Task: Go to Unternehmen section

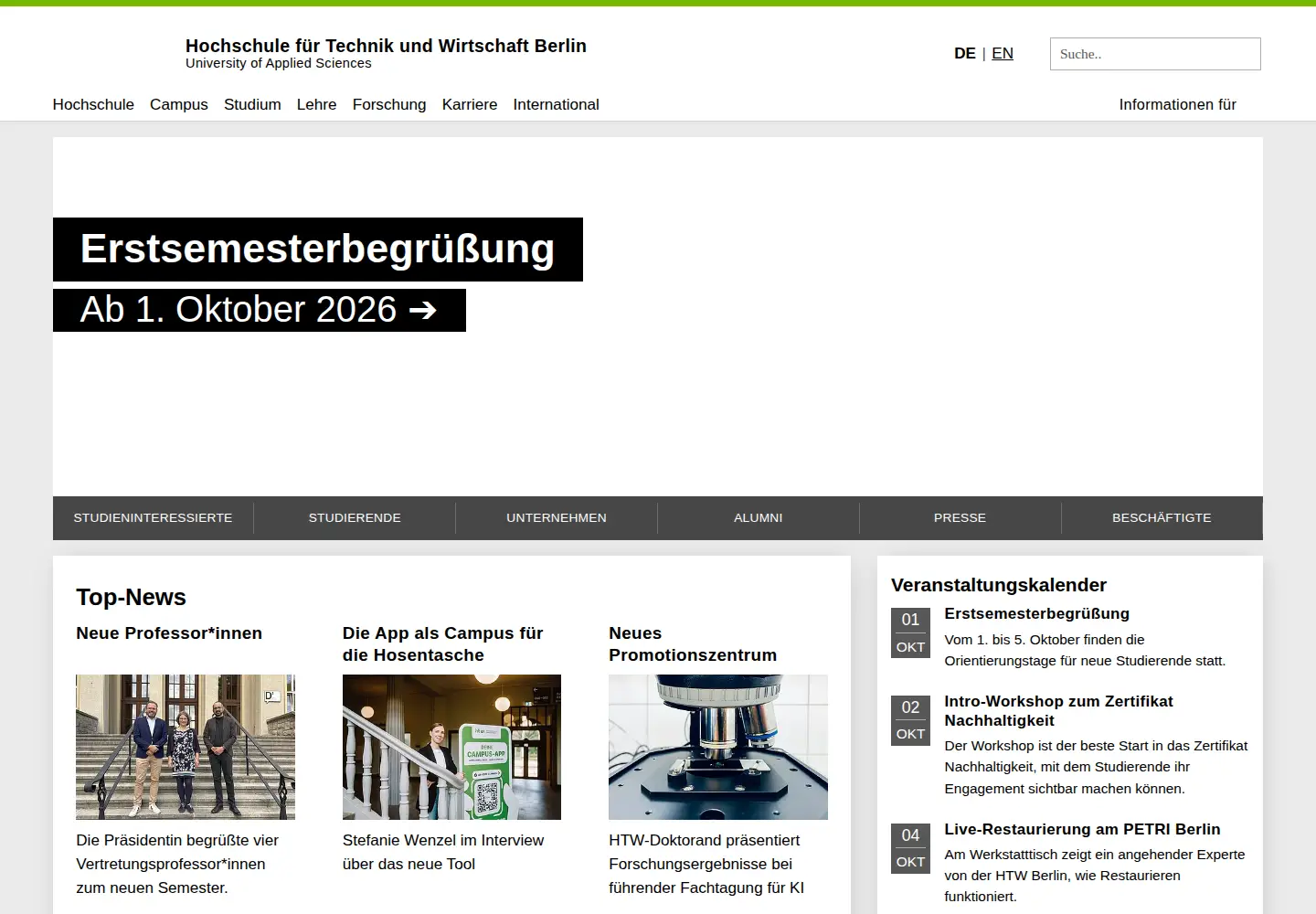Action: [x=557, y=517]
